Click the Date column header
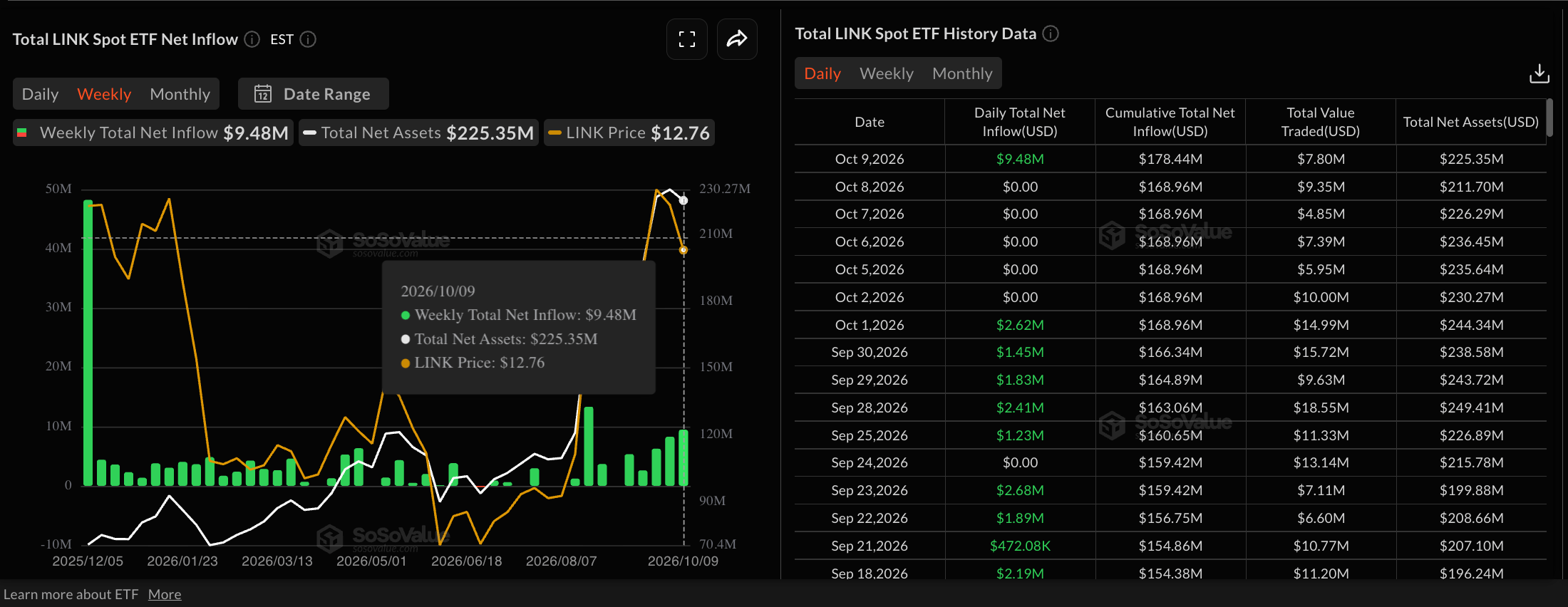The width and height of the screenshot is (1568, 607). pyautogui.click(x=870, y=122)
